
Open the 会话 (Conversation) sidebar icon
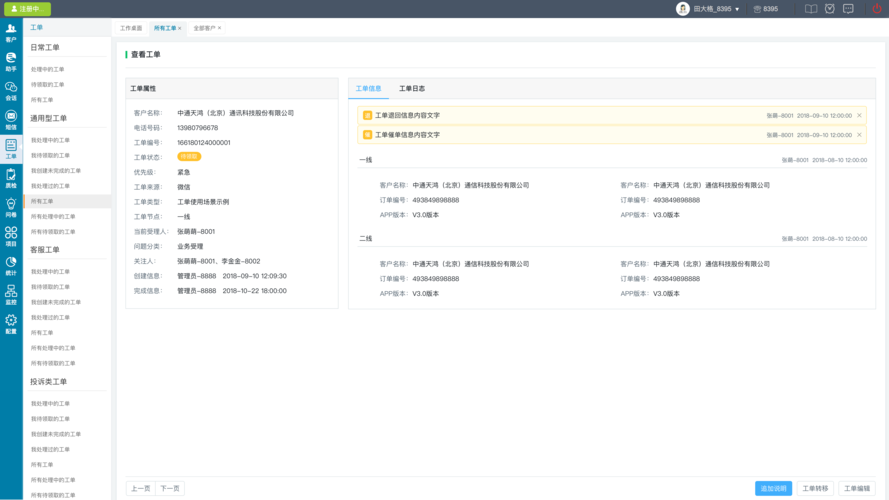point(11,90)
